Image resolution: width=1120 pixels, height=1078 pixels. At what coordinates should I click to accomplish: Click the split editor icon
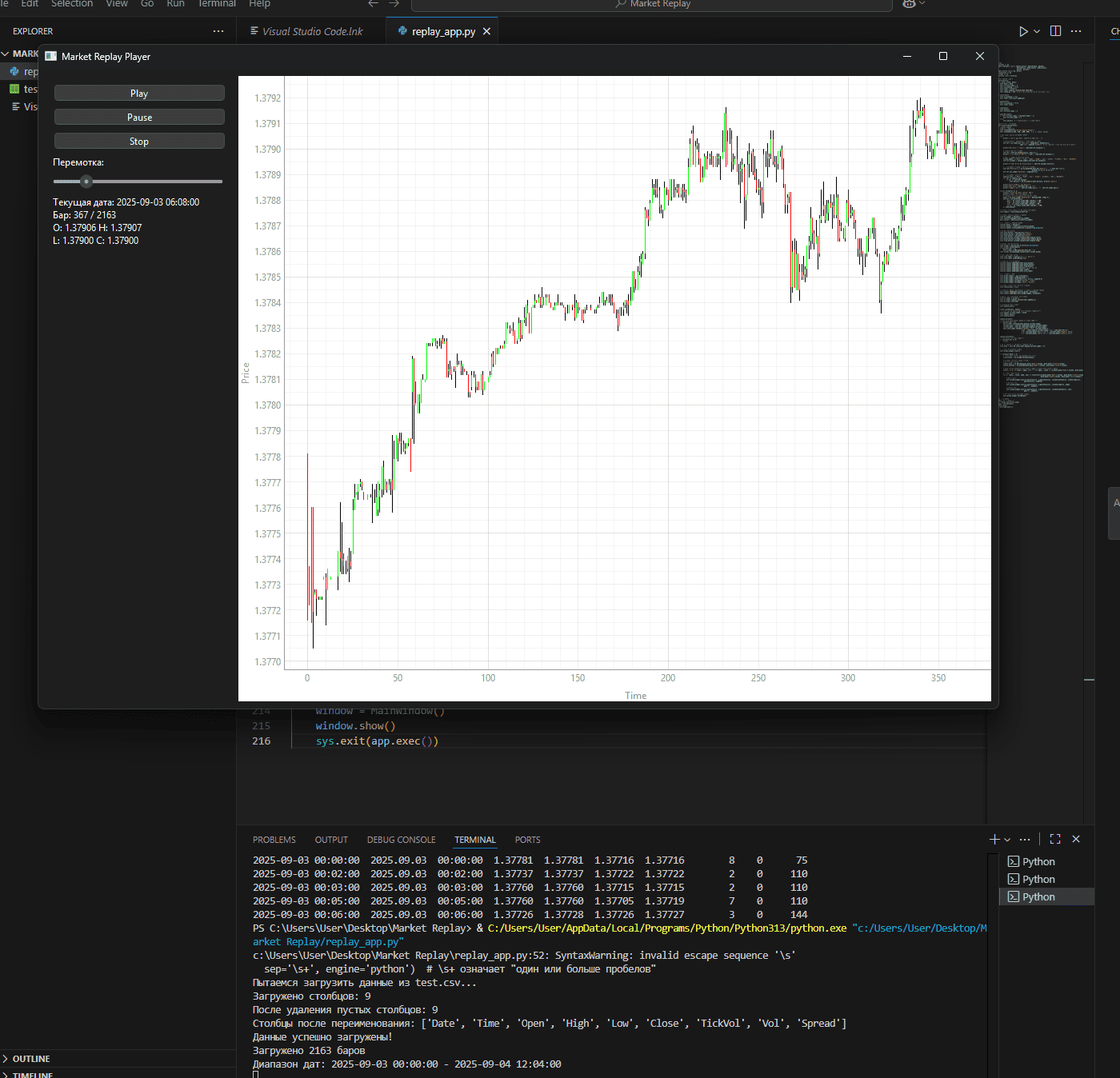[1055, 31]
